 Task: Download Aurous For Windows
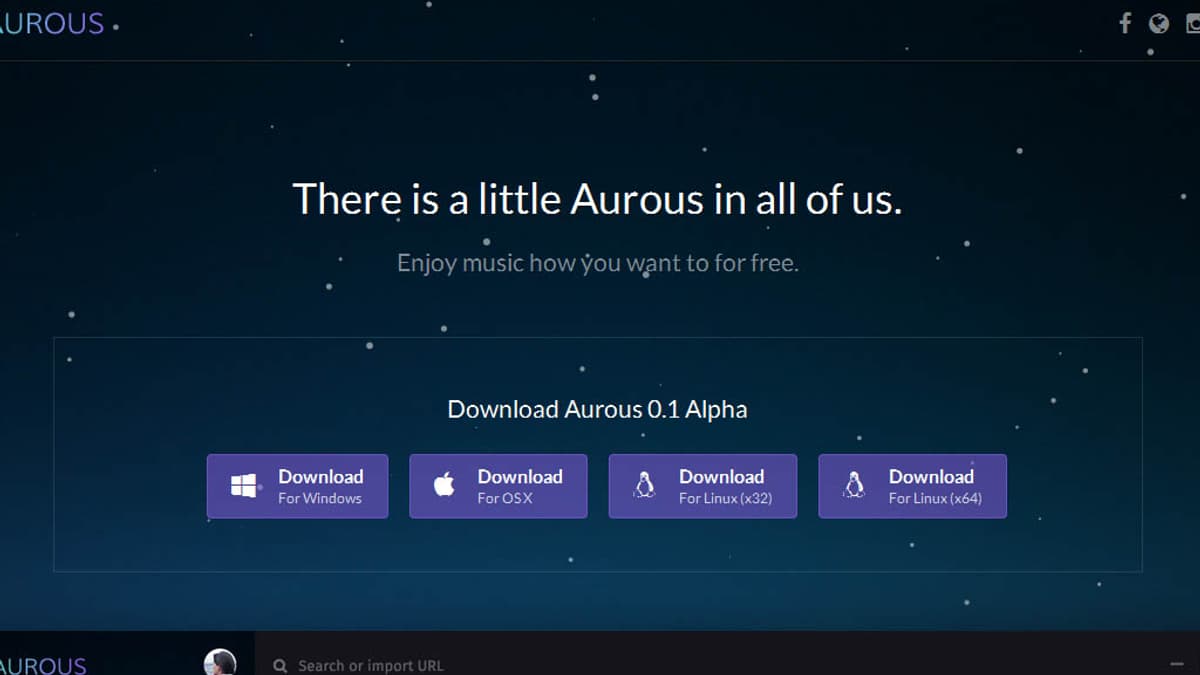[x=297, y=486]
